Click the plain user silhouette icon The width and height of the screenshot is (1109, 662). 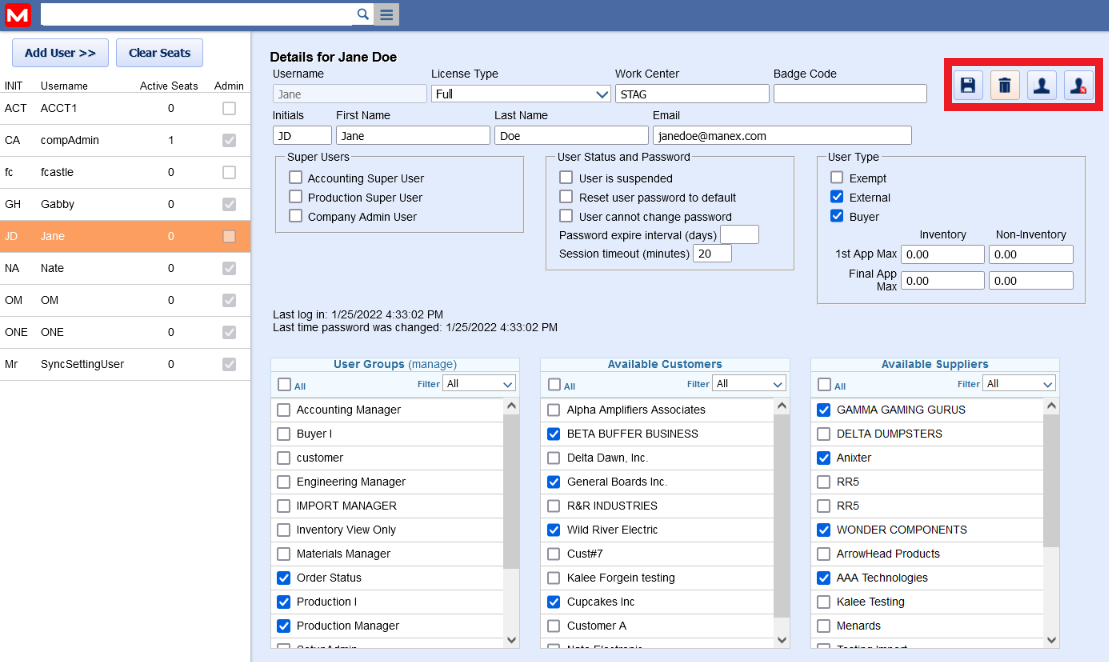point(1041,86)
